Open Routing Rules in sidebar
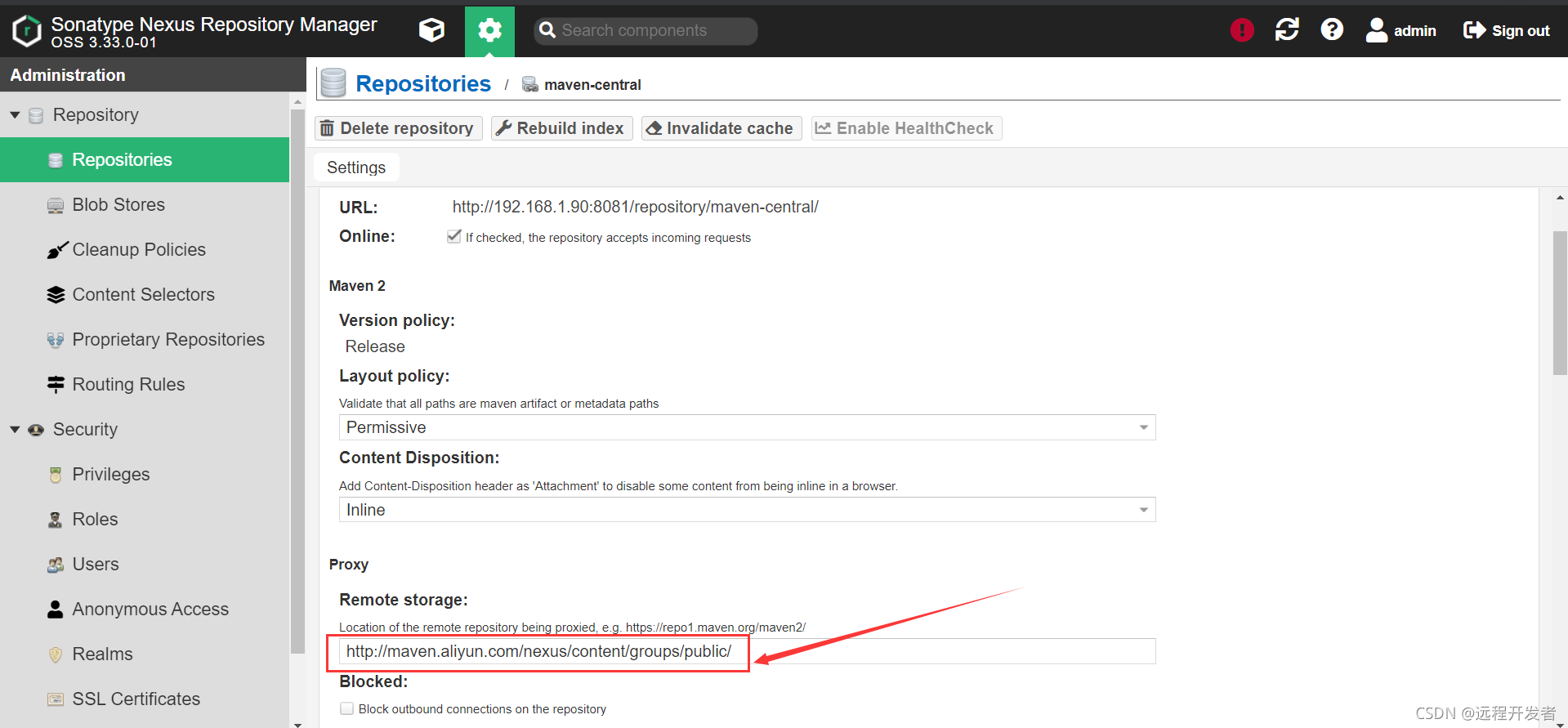The width and height of the screenshot is (1568, 728). (128, 385)
